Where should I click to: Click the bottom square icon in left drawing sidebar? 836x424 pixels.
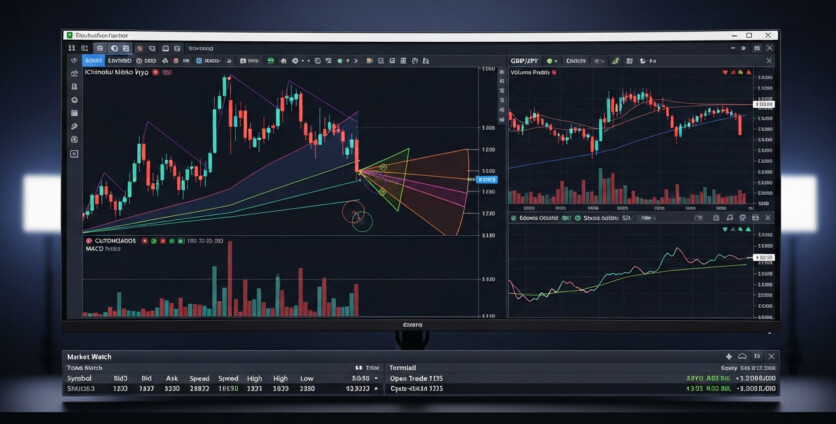click(x=74, y=154)
